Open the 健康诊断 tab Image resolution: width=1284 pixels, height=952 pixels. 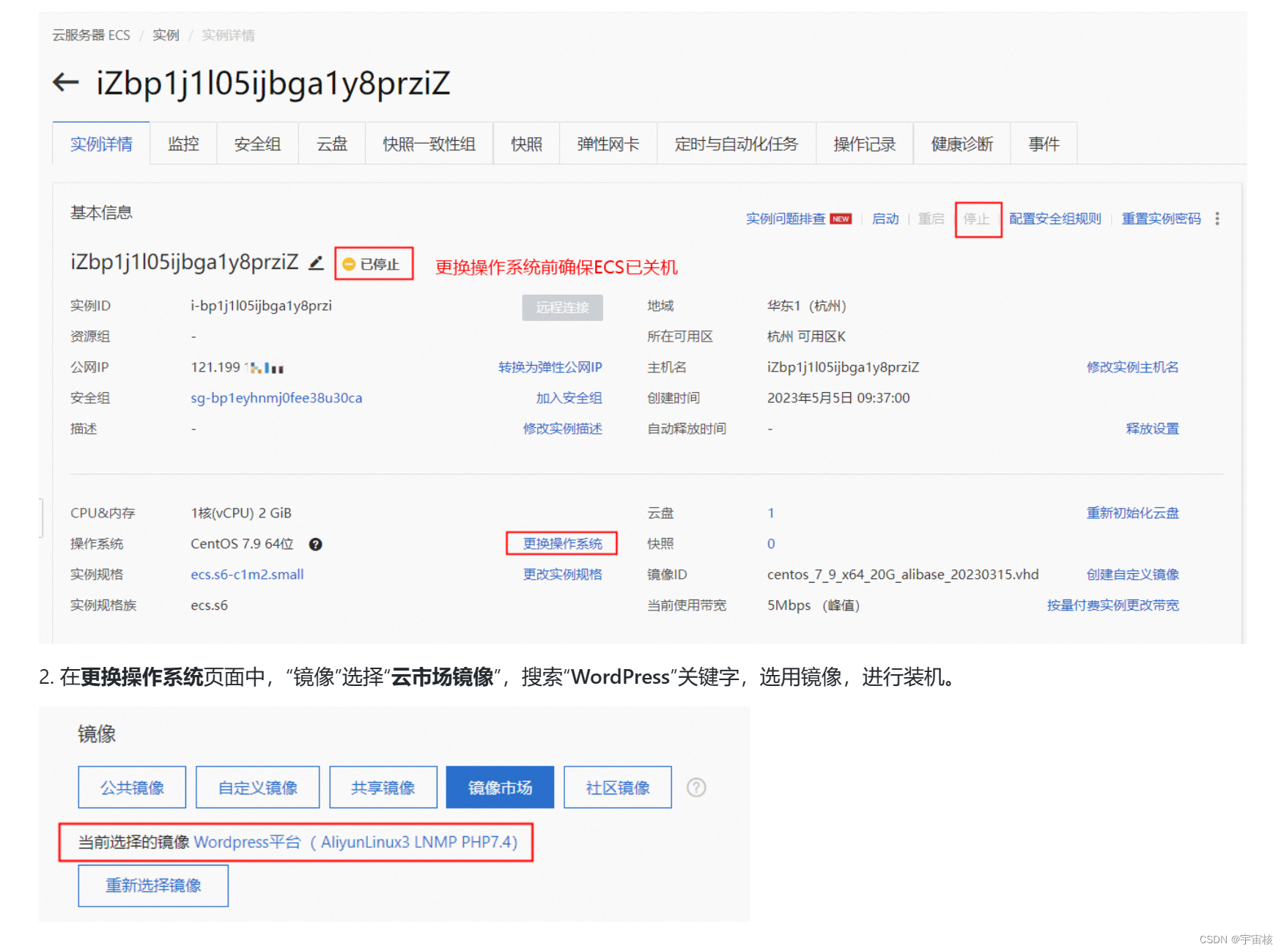[x=962, y=144]
